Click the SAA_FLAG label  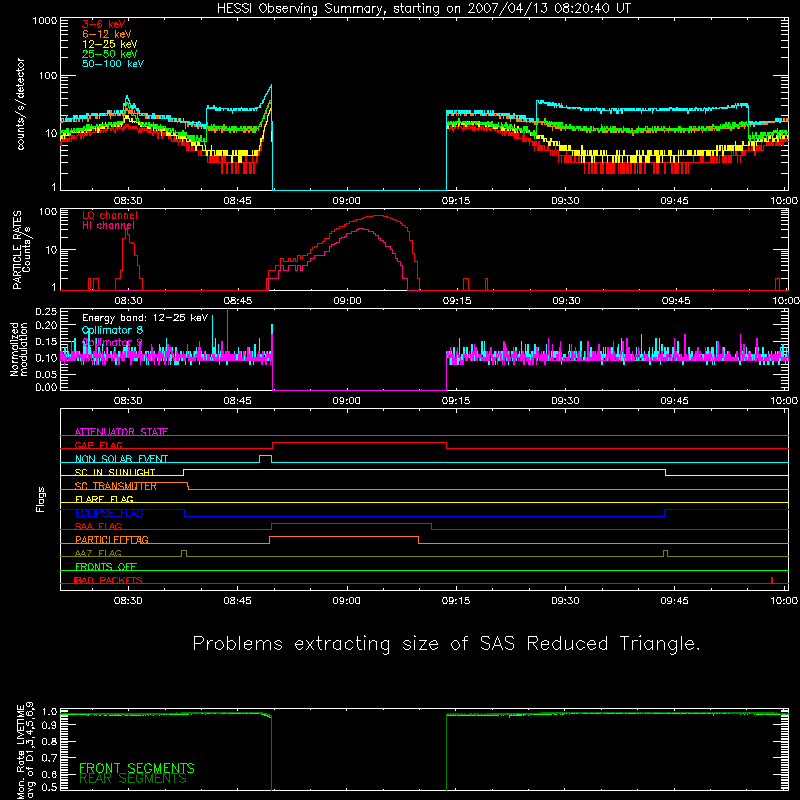tap(98, 526)
